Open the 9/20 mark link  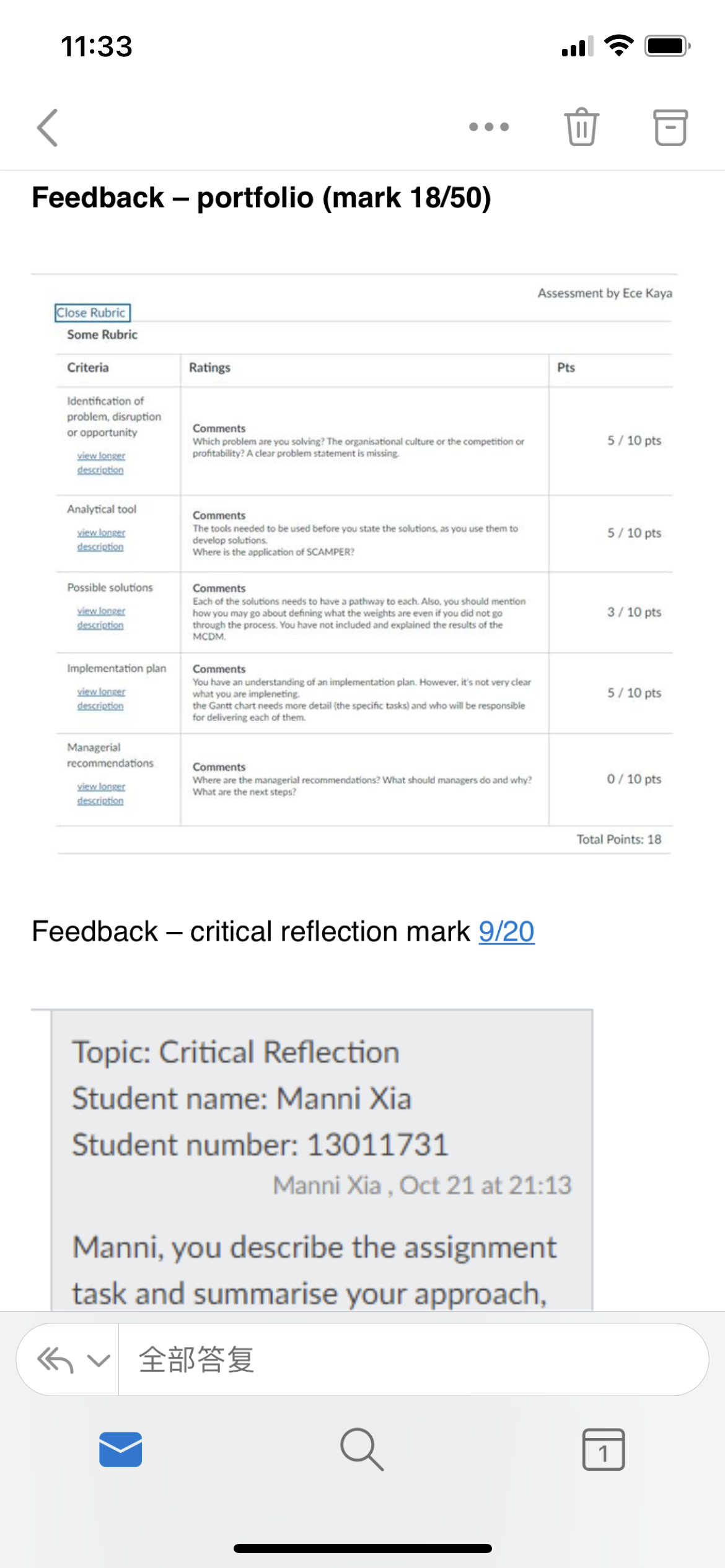[x=506, y=931]
